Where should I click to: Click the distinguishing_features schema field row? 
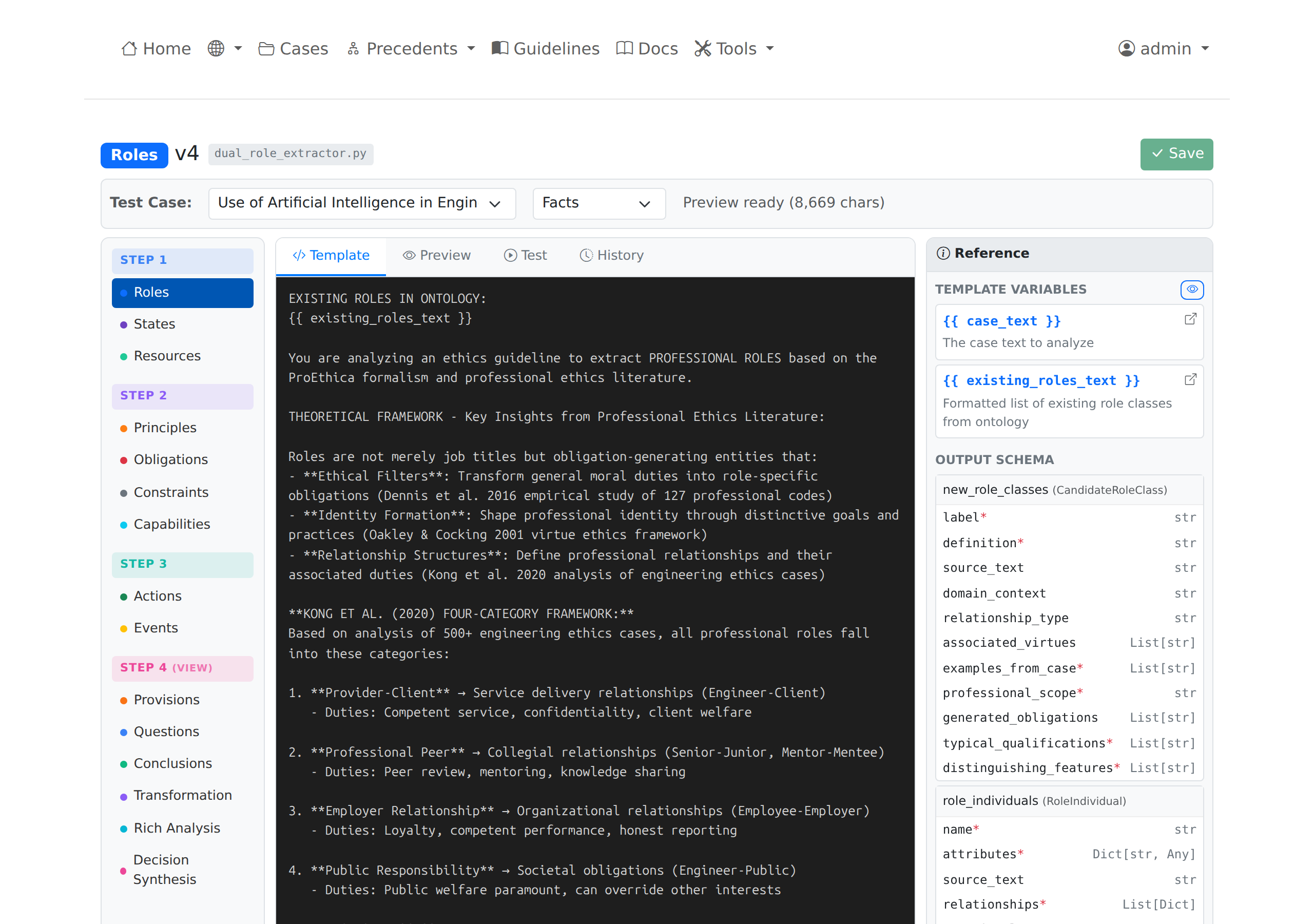(x=1069, y=768)
